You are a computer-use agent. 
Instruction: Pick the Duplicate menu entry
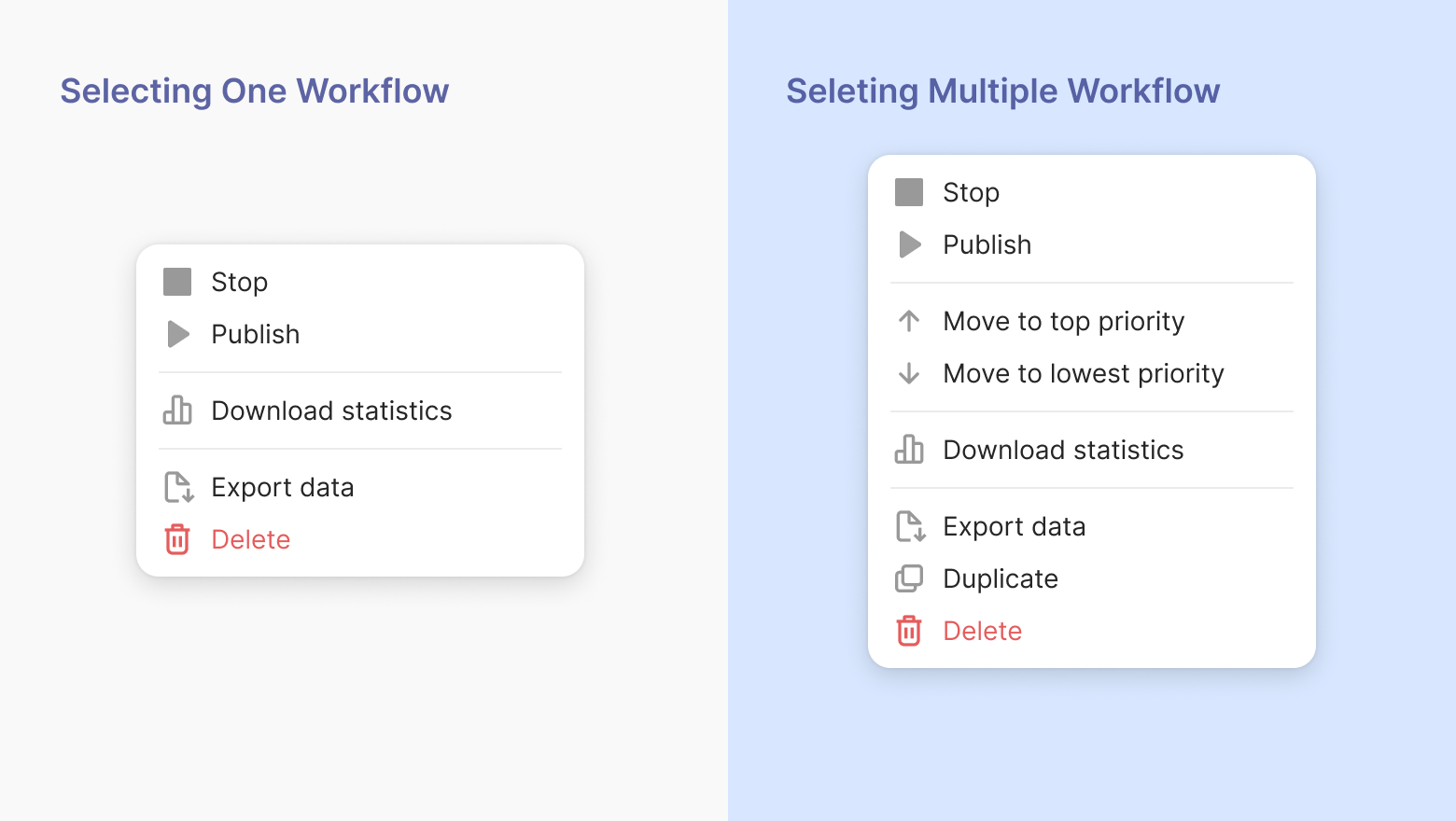(1001, 578)
